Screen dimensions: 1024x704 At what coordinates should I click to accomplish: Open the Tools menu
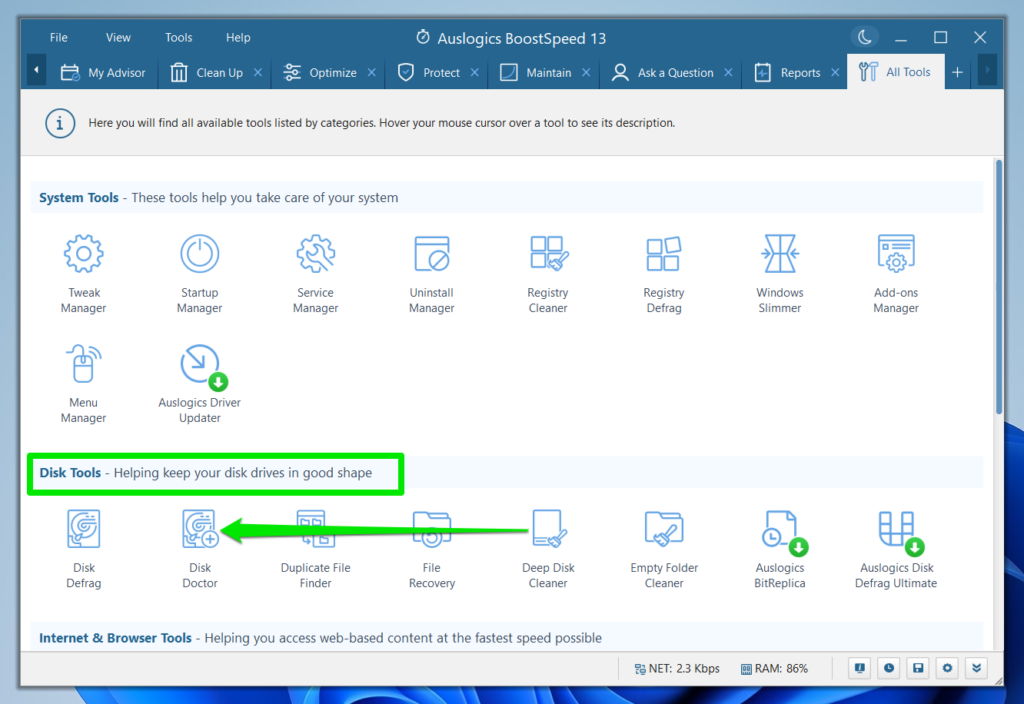pos(178,37)
